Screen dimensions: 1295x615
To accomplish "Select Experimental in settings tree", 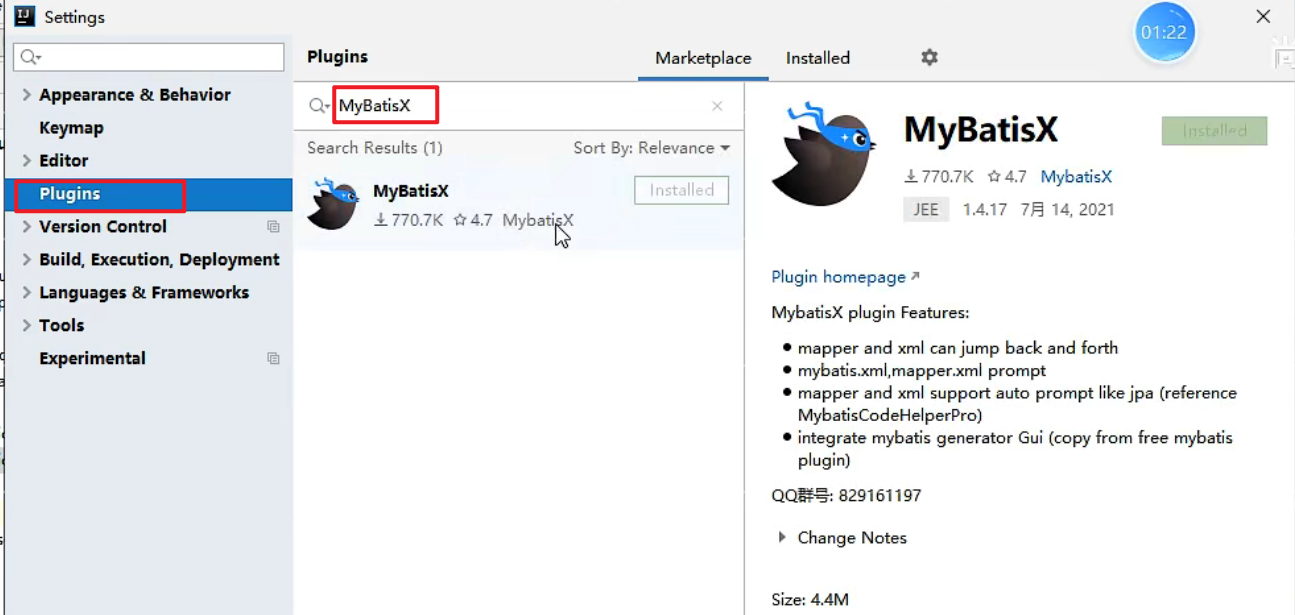I will 92,358.
